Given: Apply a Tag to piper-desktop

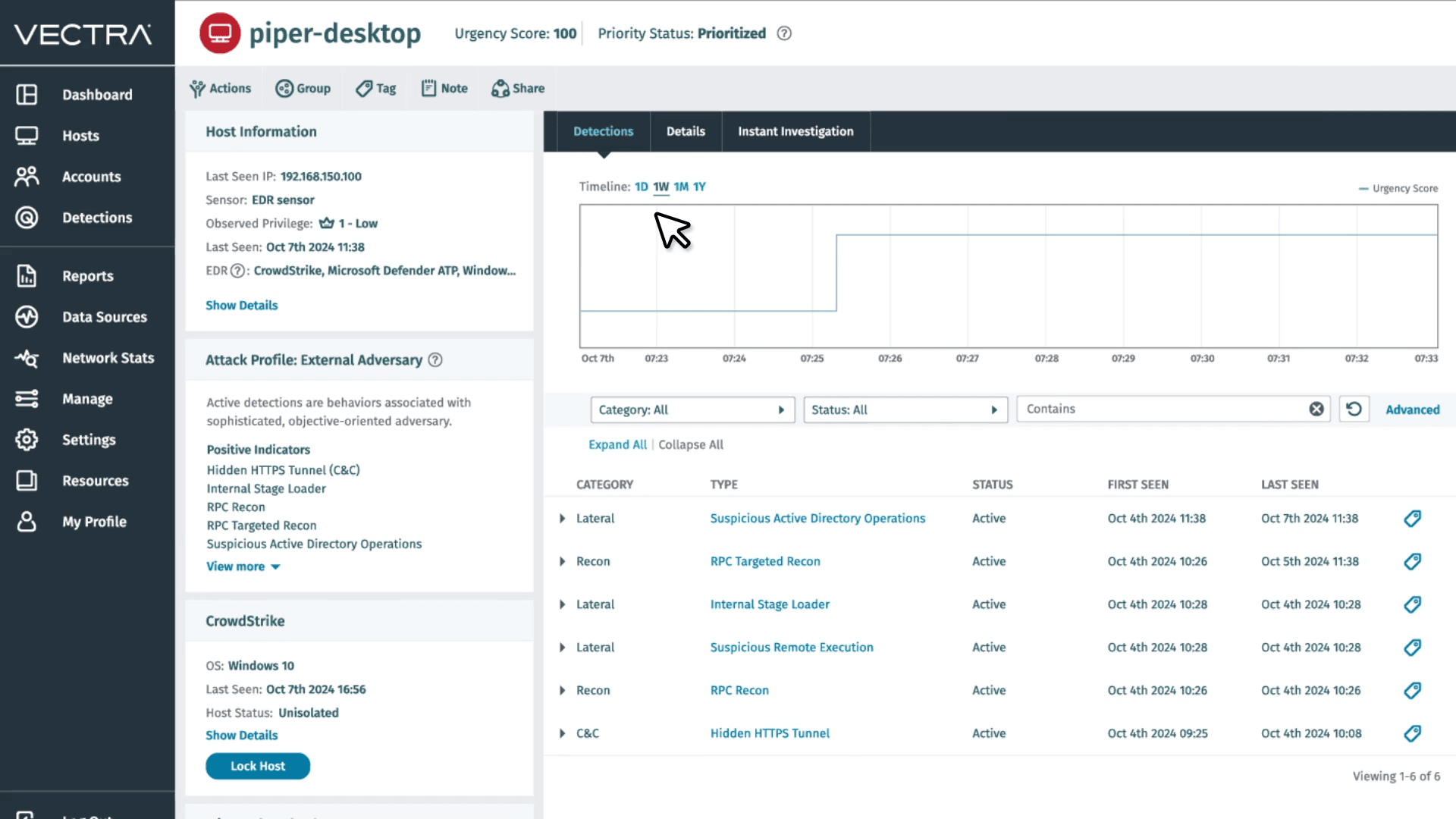Looking at the screenshot, I should [375, 88].
